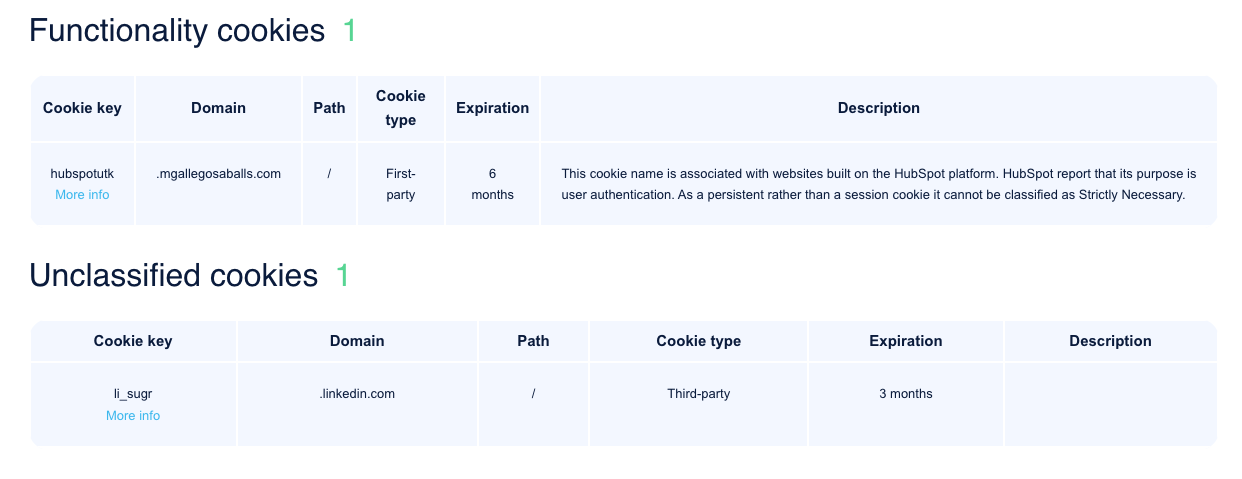Open More info link under hubspotutk
1242x479 pixels.
pyautogui.click(x=82, y=195)
